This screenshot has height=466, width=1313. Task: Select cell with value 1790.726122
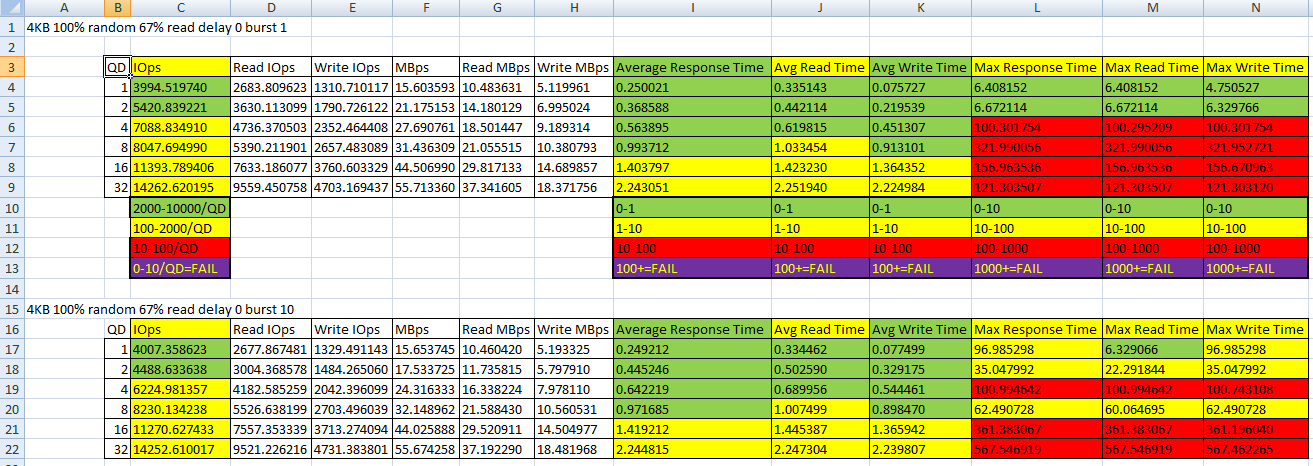(x=351, y=106)
